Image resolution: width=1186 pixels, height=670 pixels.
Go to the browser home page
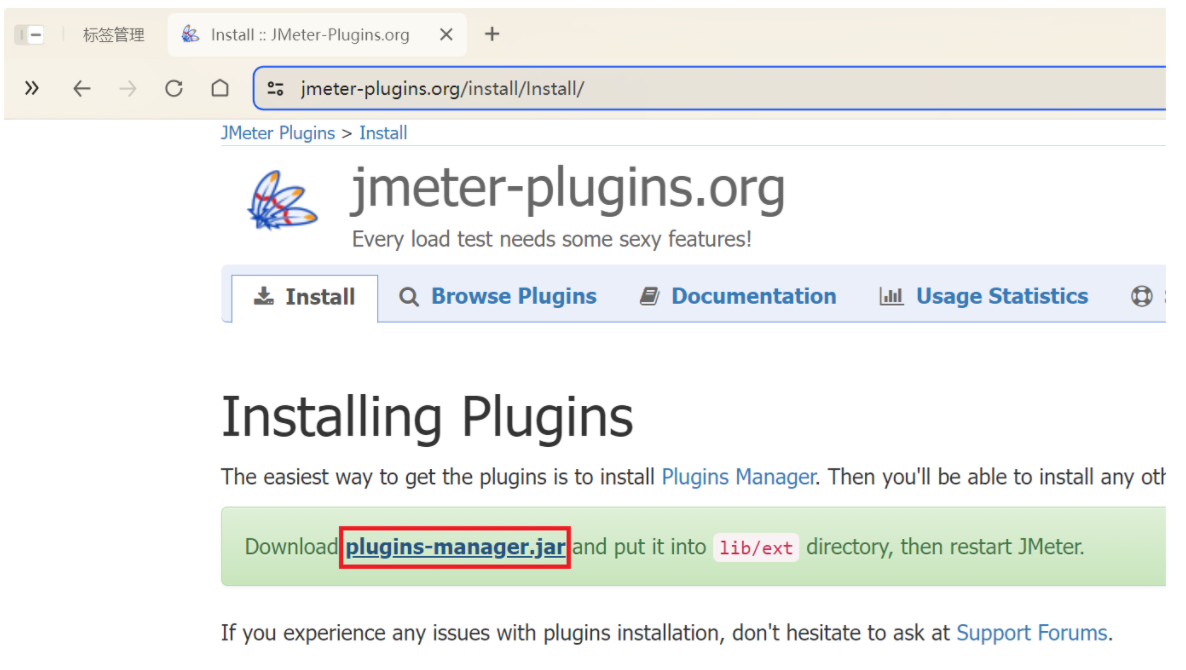pyautogui.click(x=220, y=88)
